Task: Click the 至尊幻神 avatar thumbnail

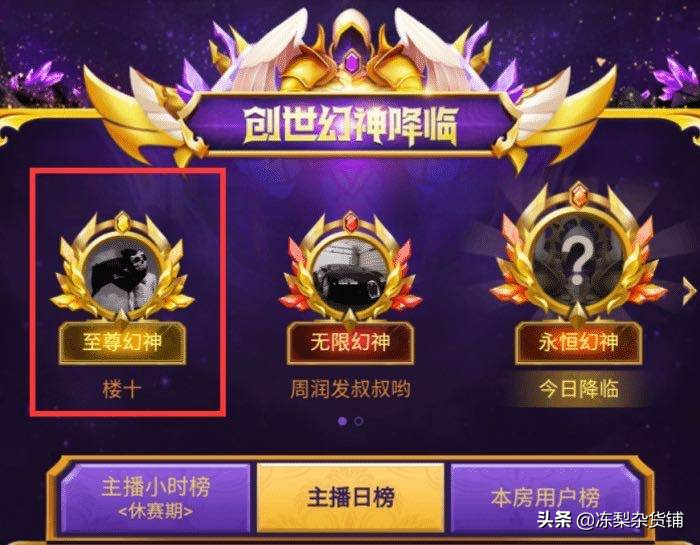Action: pyautogui.click(x=123, y=277)
